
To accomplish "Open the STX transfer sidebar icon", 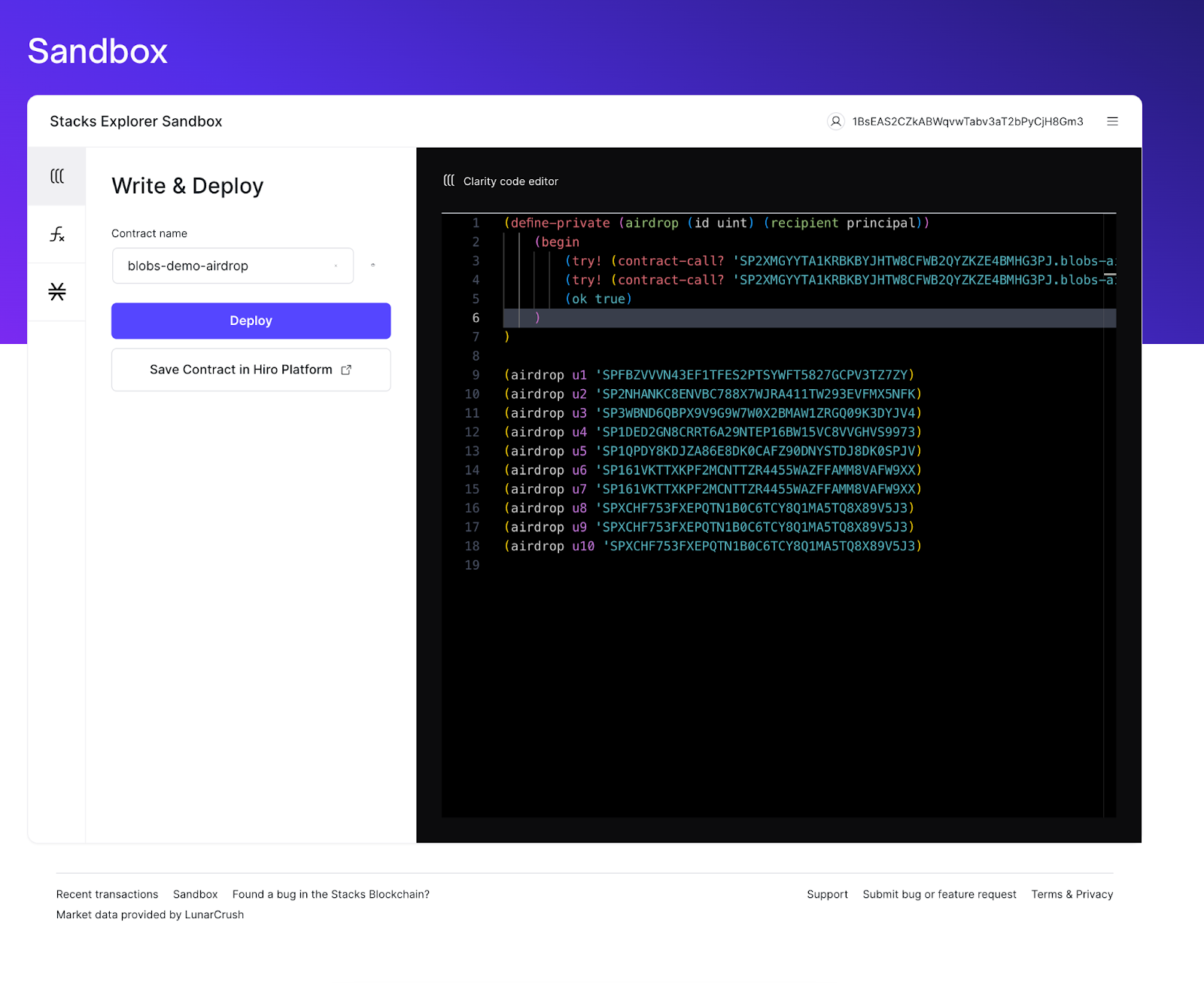I will point(57,291).
